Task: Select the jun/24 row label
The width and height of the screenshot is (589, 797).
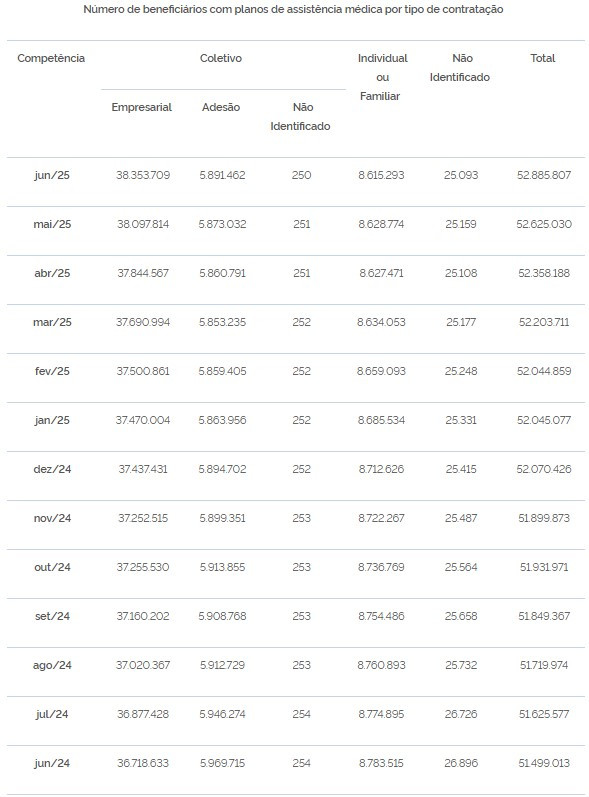Action: pyautogui.click(x=52, y=763)
